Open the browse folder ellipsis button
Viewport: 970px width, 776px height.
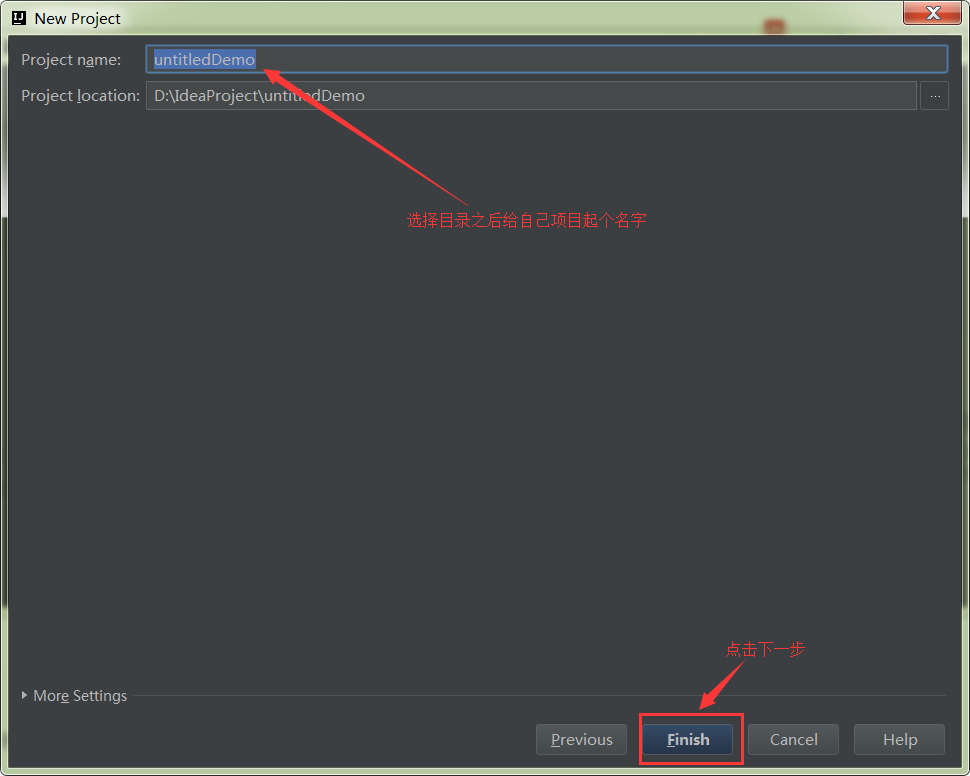pos(934,96)
